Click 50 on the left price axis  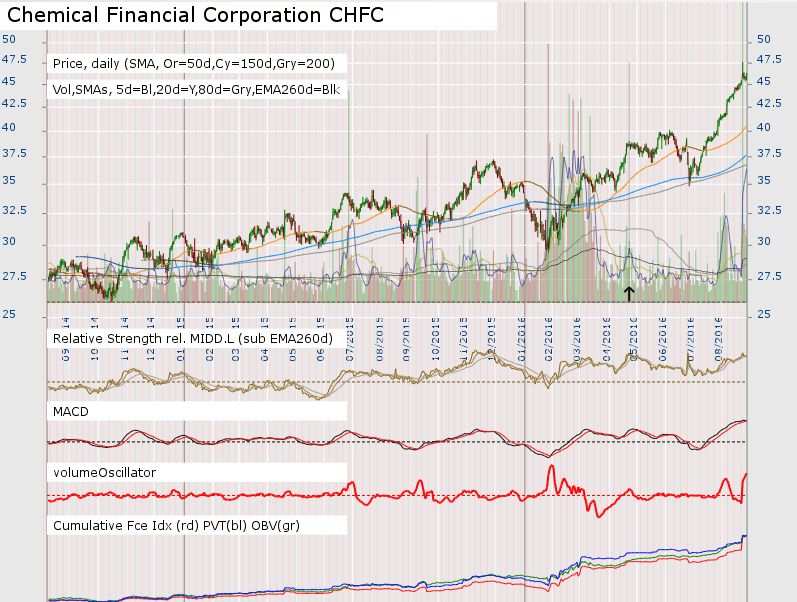tap(9, 39)
